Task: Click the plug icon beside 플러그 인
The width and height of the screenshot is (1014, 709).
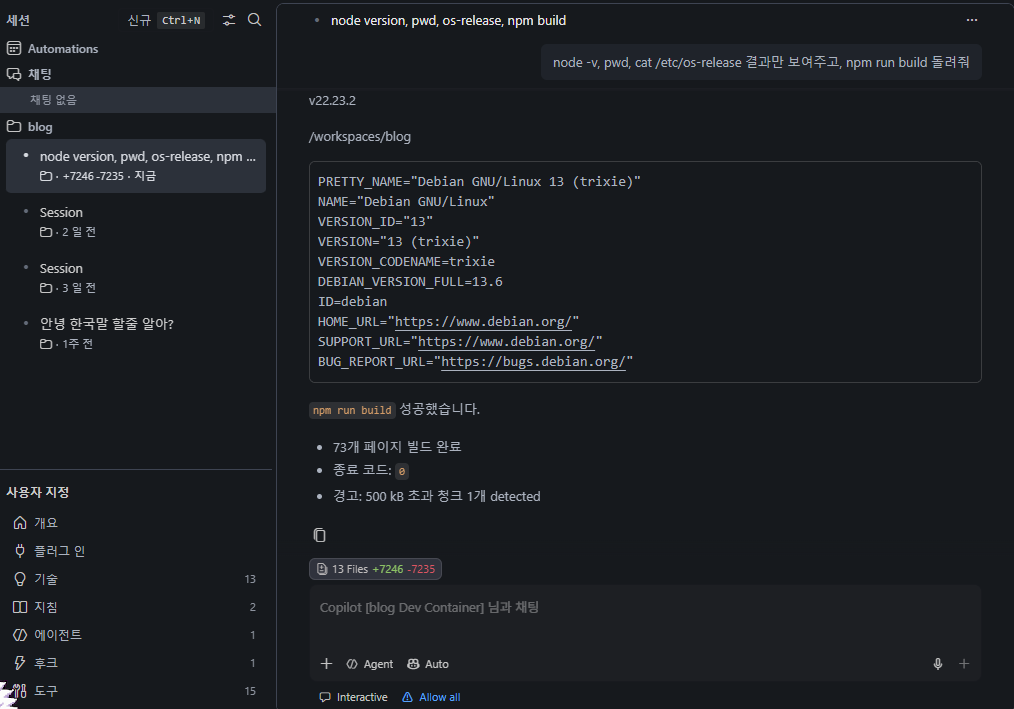Action: pos(20,551)
